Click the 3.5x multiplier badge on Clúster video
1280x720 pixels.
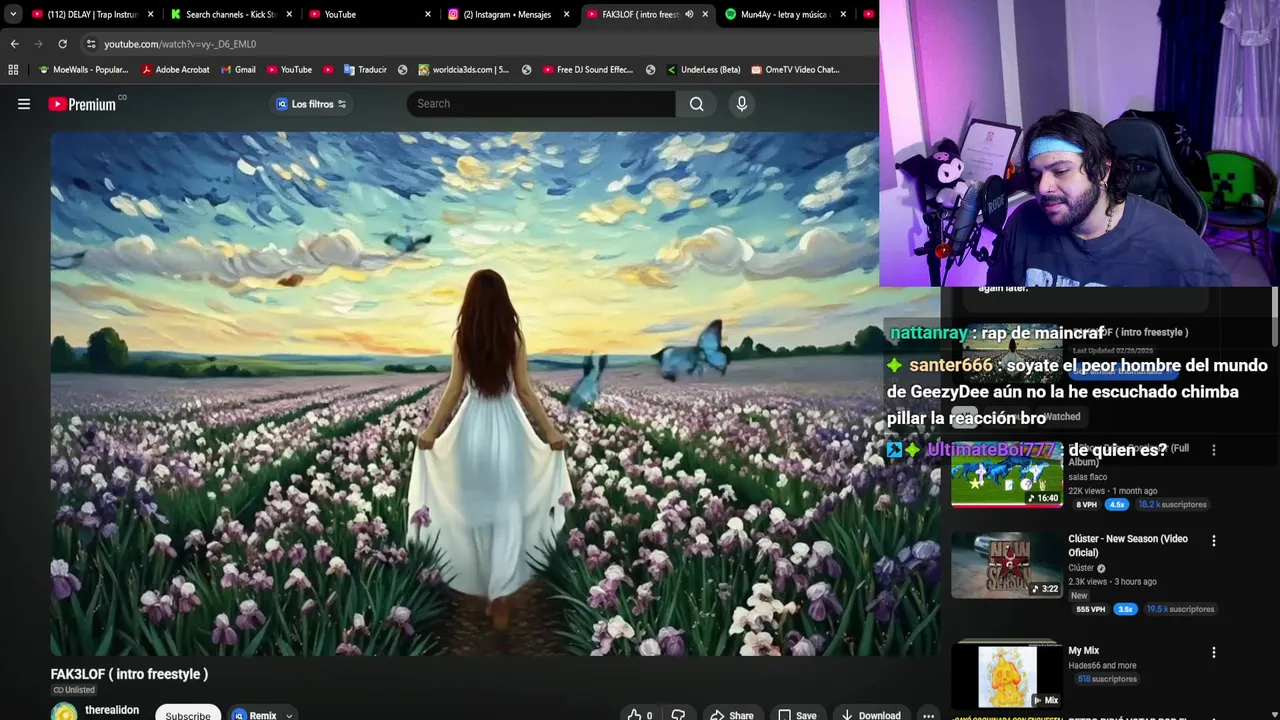point(1125,609)
